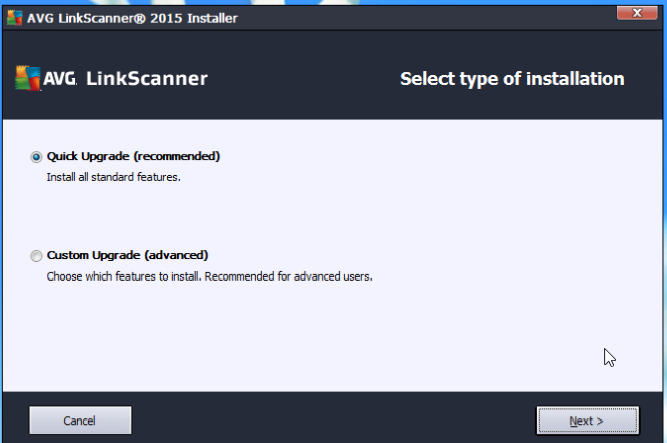
Task: Click the "Install all standard features." description
Action: point(113,177)
